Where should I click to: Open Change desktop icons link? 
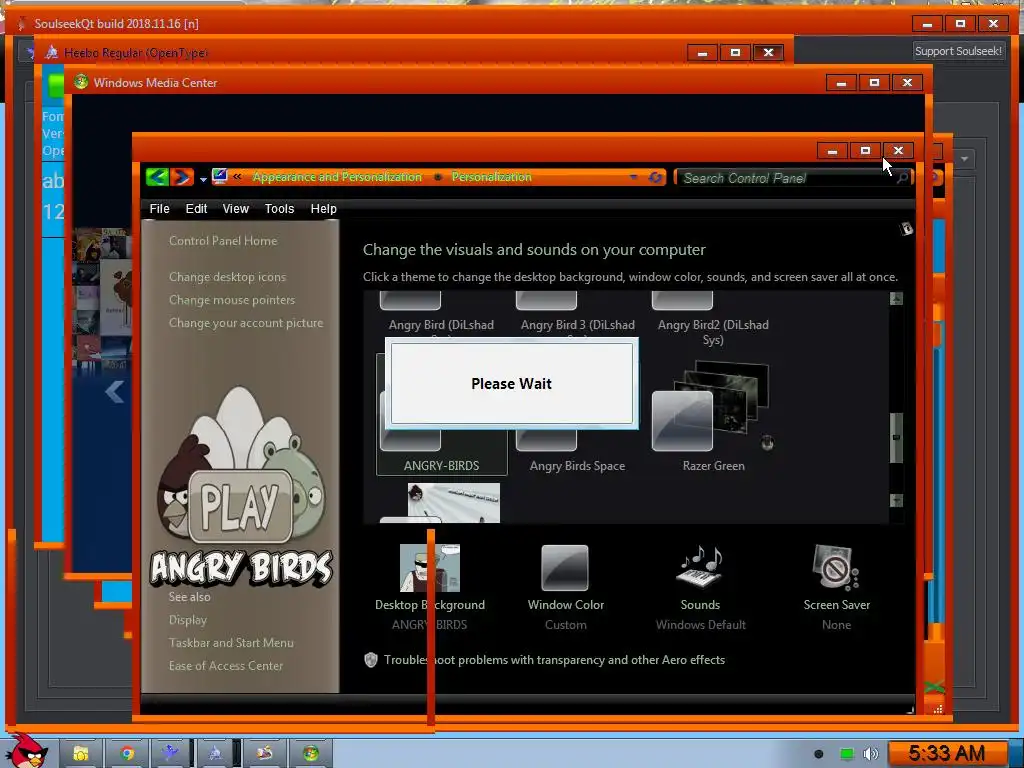[227, 277]
